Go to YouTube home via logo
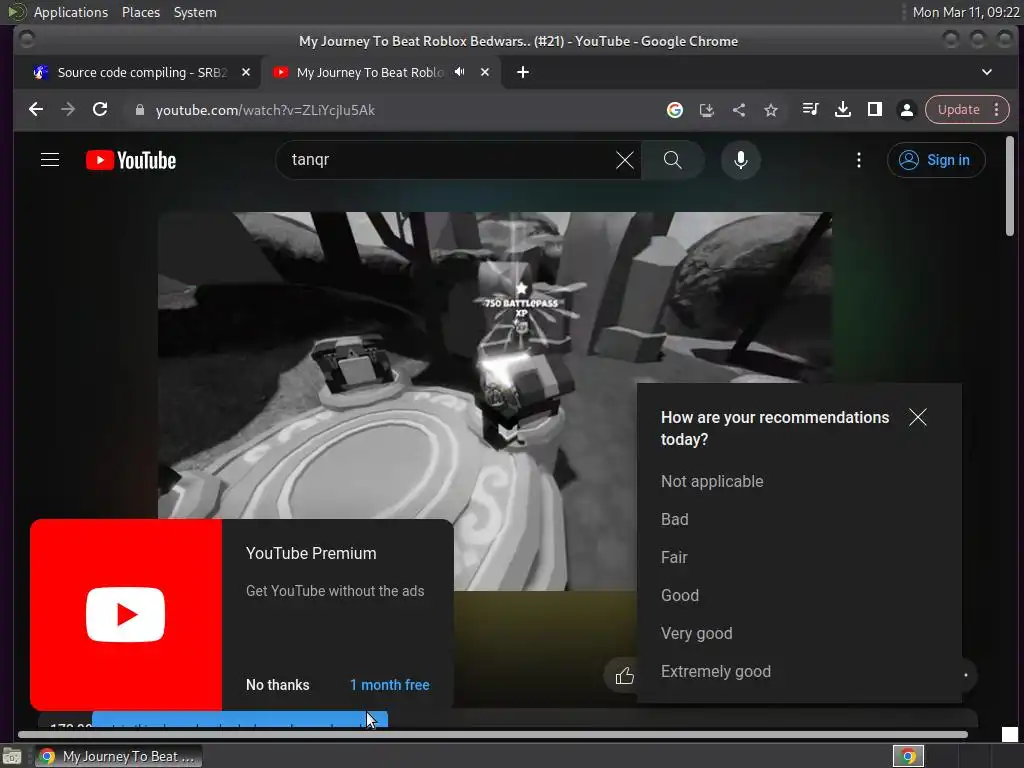1024x768 pixels. click(x=131, y=160)
